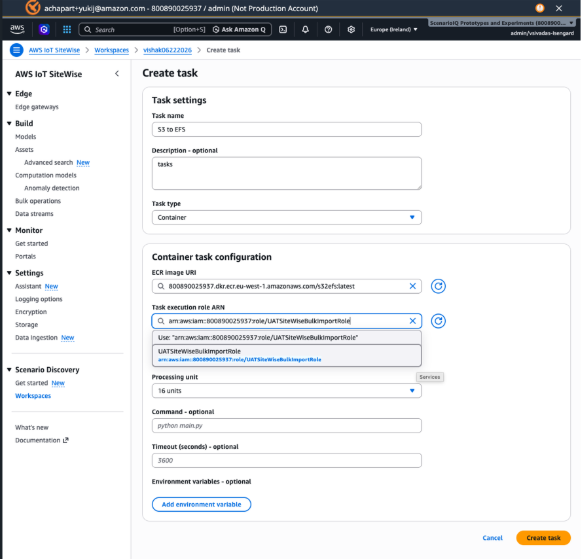Image resolution: width=582 pixels, height=559 pixels.
Task: Click the vishak06222026 breadcrumb link
Action: click(x=167, y=50)
